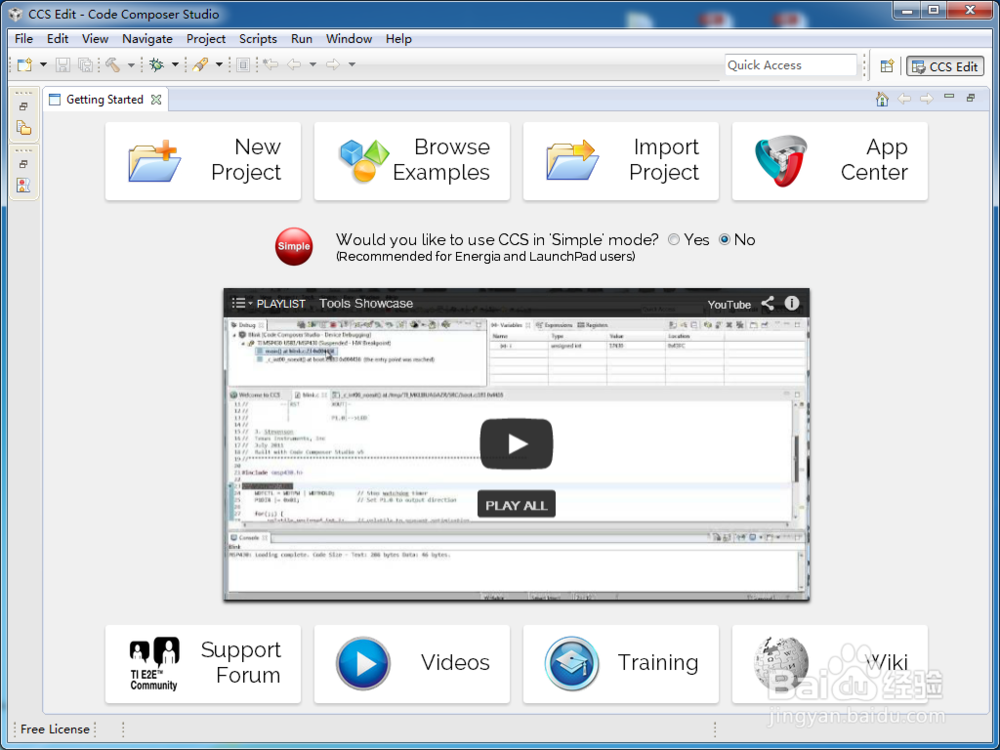The width and height of the screenshot is (1000, 750).
Task: Open the Build dropdown arrow
Action: click(x=131, y=64)
